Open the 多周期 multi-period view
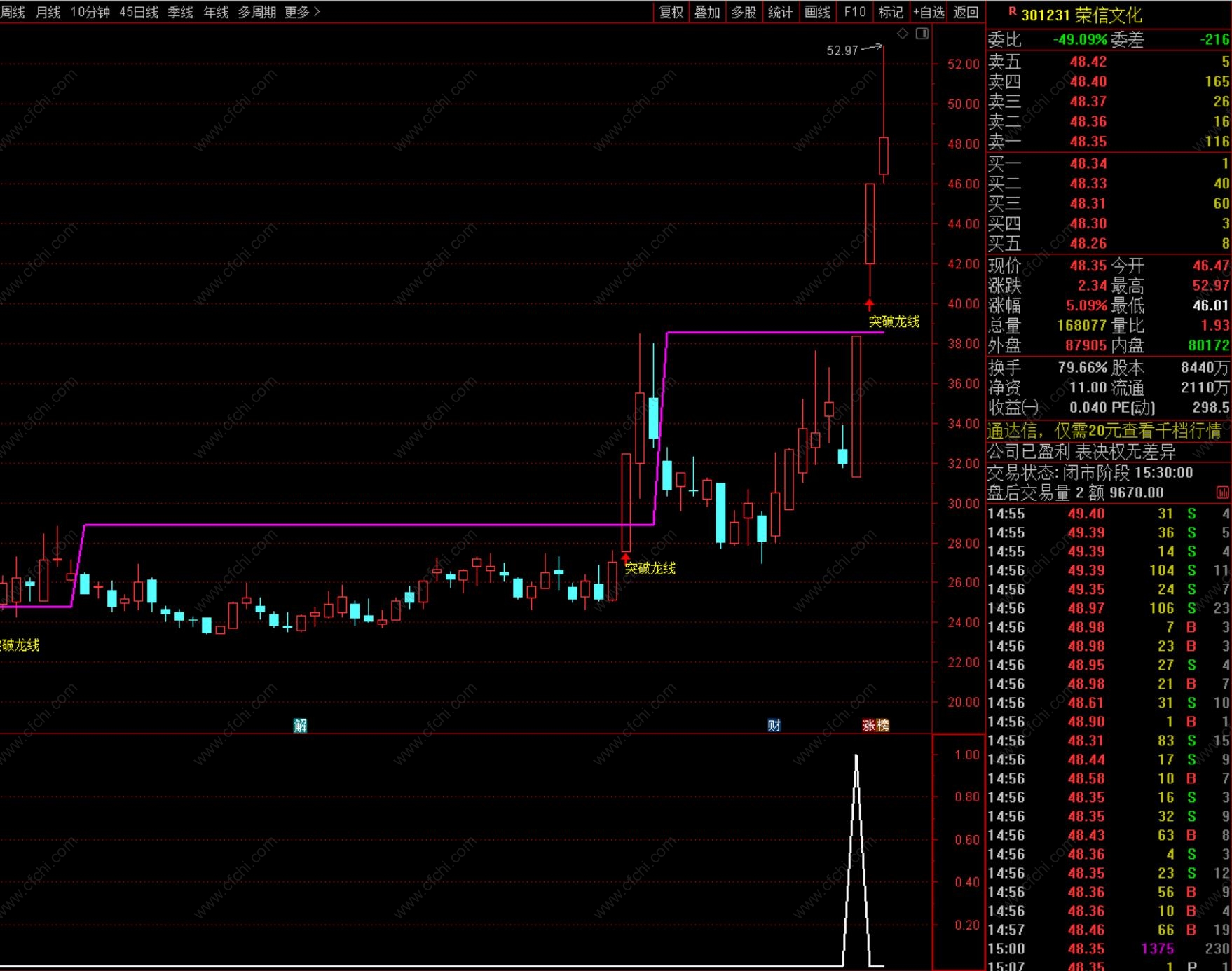 pyautogui.click(x=256, y=12)
